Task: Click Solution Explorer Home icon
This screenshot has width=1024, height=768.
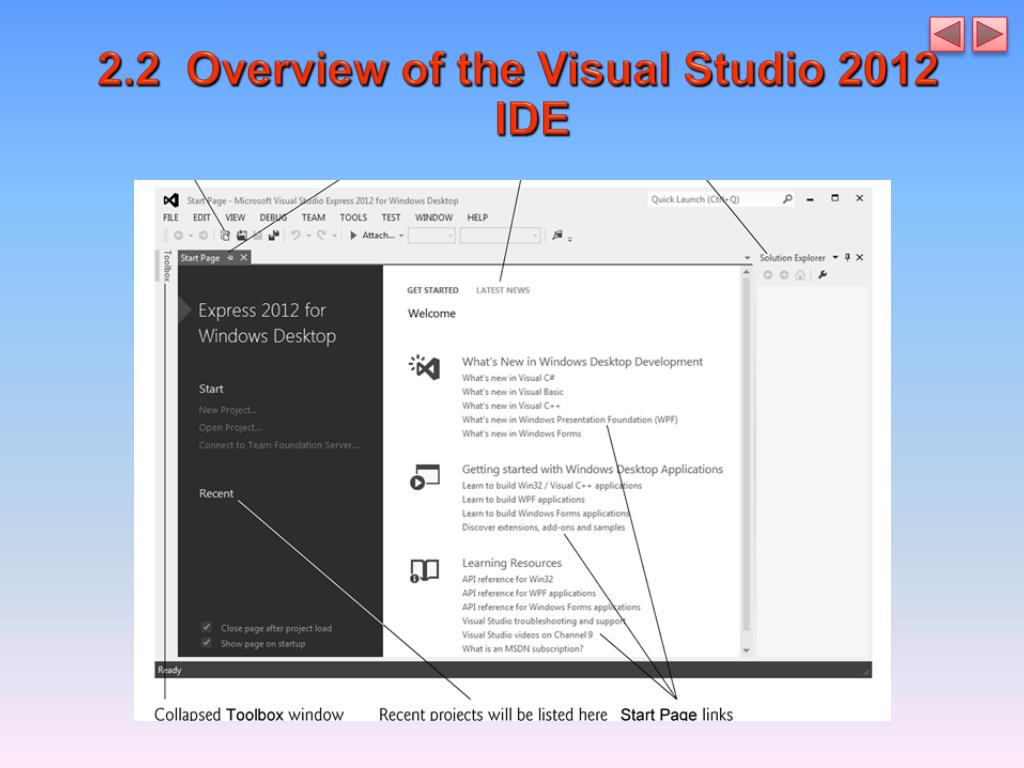Action: click(x=800, y=275)
